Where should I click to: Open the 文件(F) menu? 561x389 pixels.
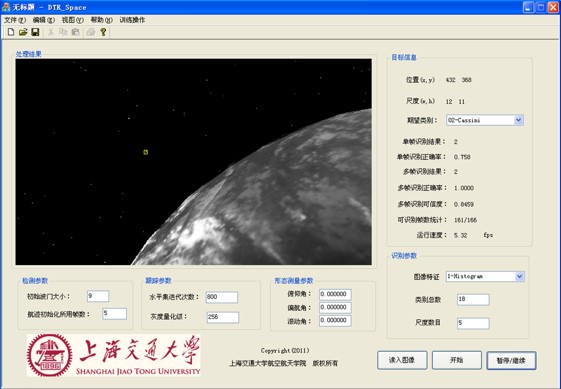click(15, 20)
